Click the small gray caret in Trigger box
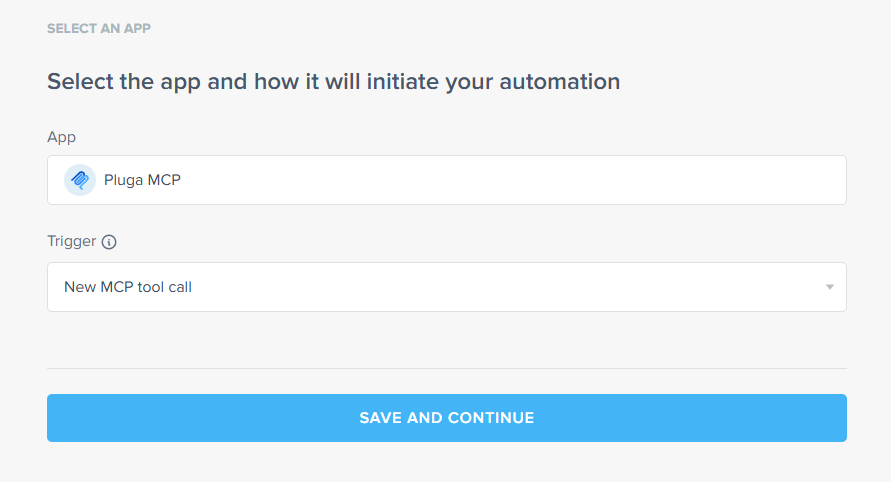This screenshot has width=891, height=482. click(830, 287)
